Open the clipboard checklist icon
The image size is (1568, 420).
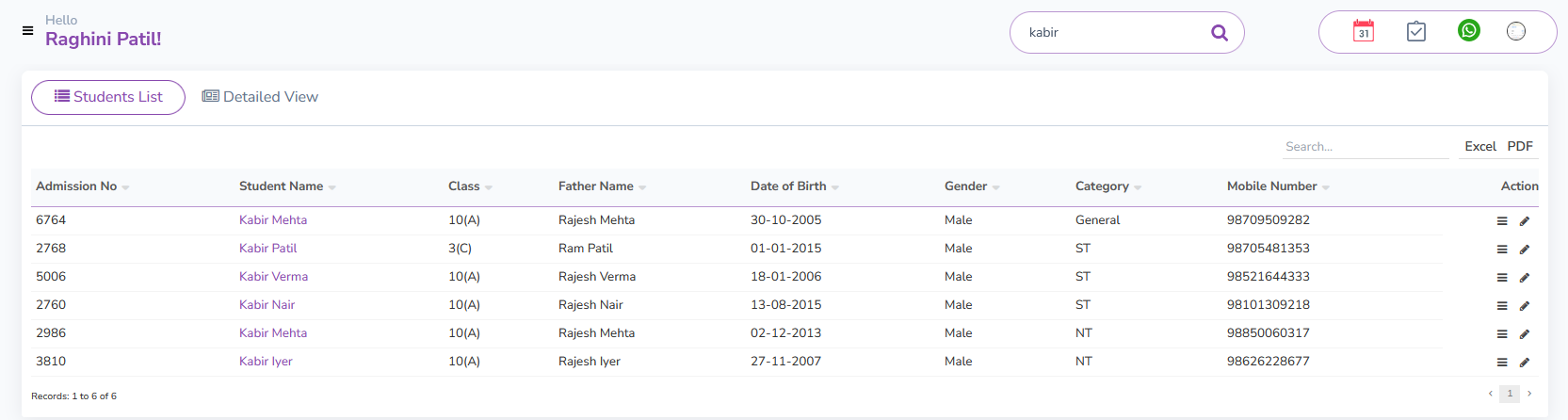click(x=1415, y=31)
